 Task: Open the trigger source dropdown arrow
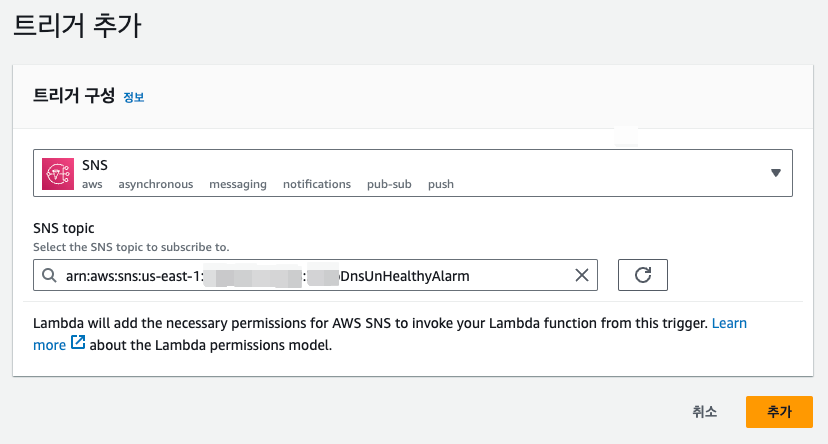coord(775,173)
